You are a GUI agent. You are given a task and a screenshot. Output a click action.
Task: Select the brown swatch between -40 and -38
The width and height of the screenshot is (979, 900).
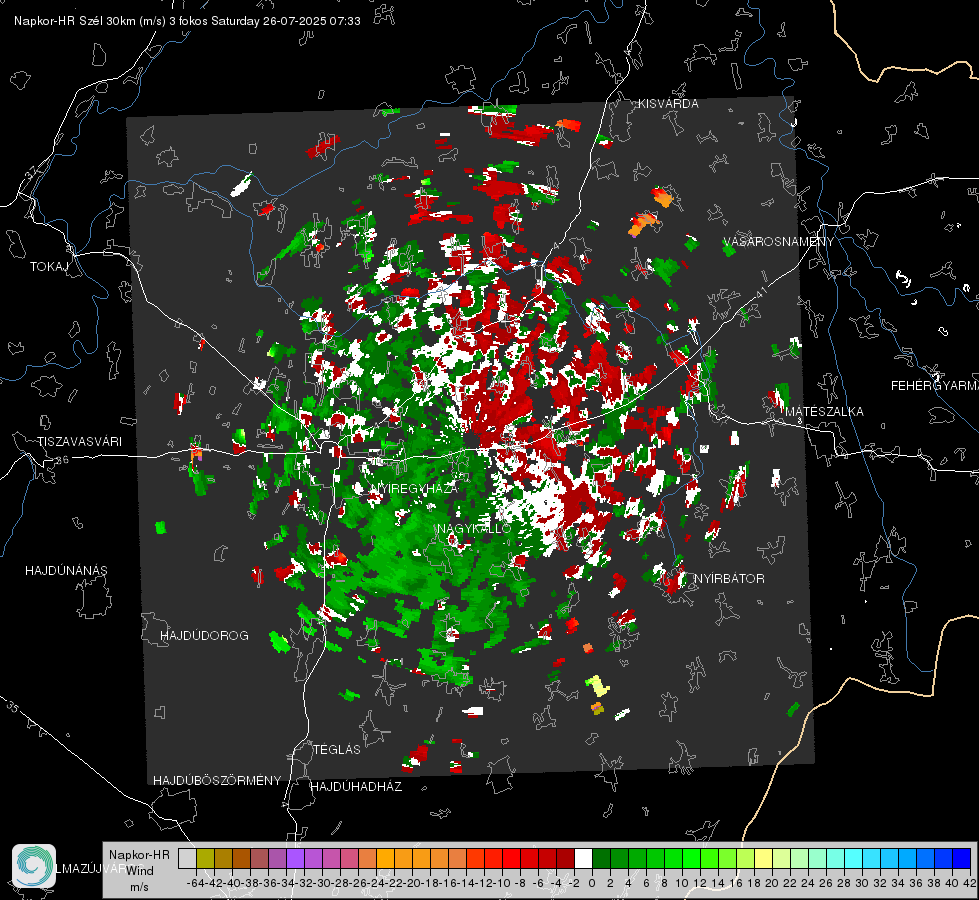(242, 858)
